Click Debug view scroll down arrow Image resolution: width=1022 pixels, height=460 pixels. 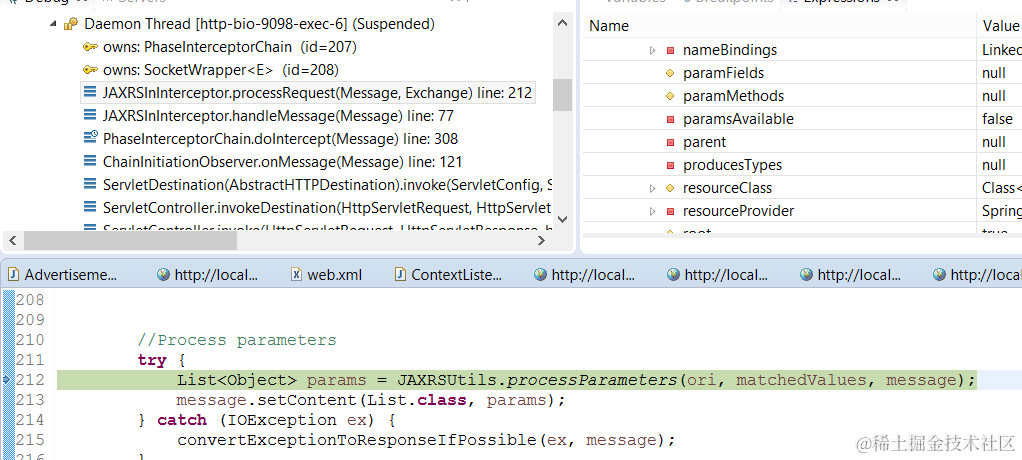[x=562, y=219]
